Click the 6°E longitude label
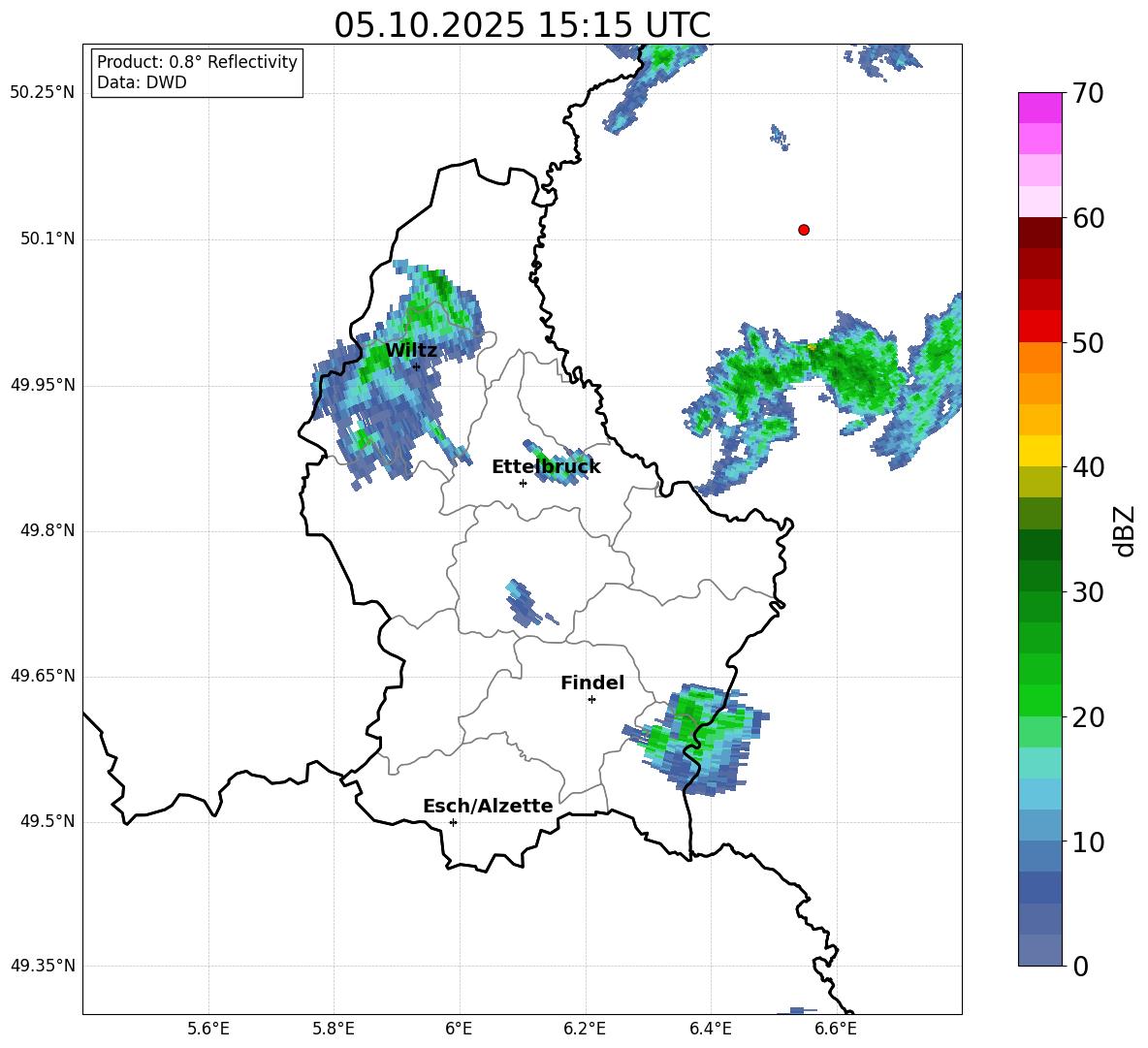The width and height of the screenshot is (1148, 1048). (x=459, y=1029)
